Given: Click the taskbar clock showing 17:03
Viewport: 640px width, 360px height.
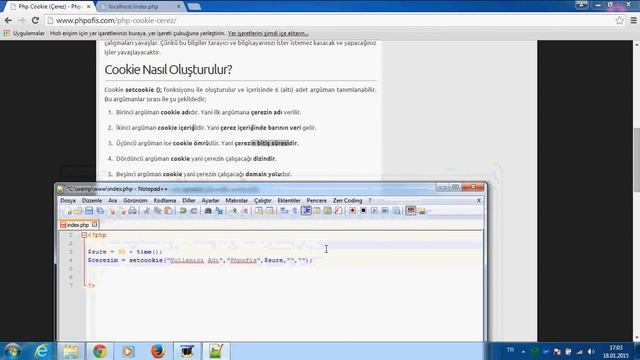Looking at the screenshot, I should coord(616,351).
